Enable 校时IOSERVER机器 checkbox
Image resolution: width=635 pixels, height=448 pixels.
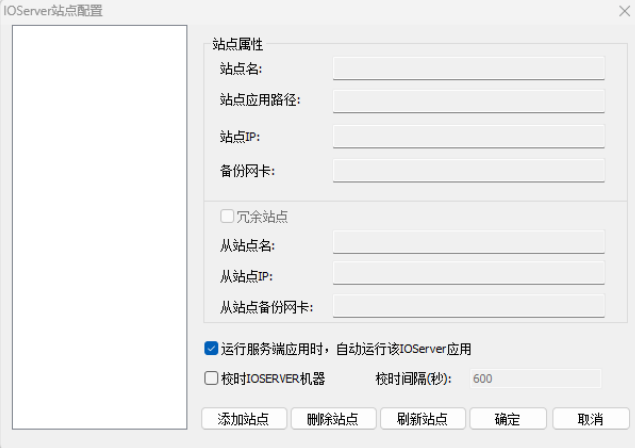pos(211,378)
